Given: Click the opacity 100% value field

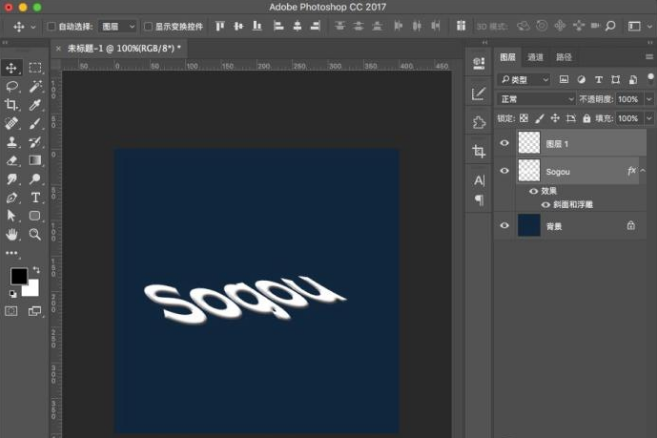Looking at the screenshot, I should (x=628, y=99).
